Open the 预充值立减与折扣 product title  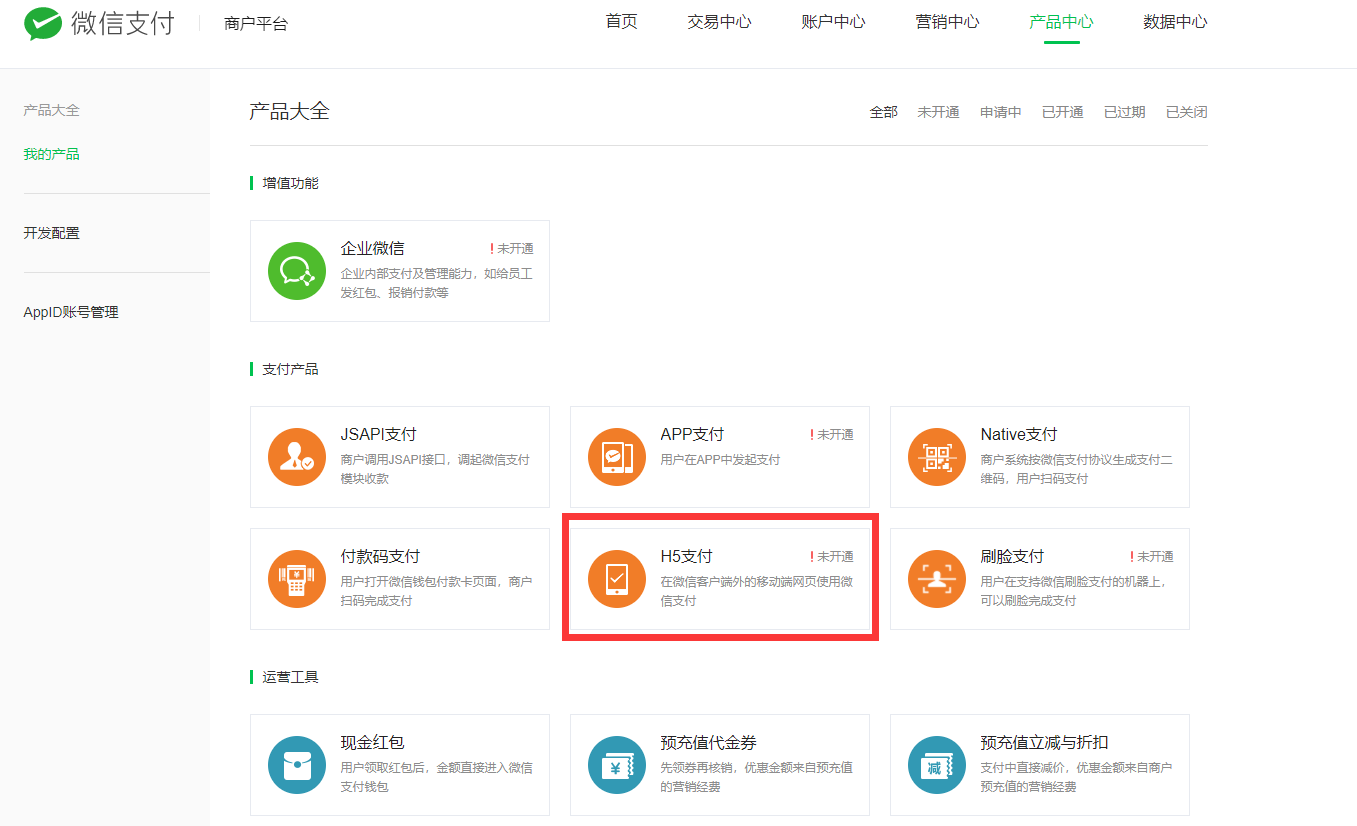click(x=1045, y=742)
